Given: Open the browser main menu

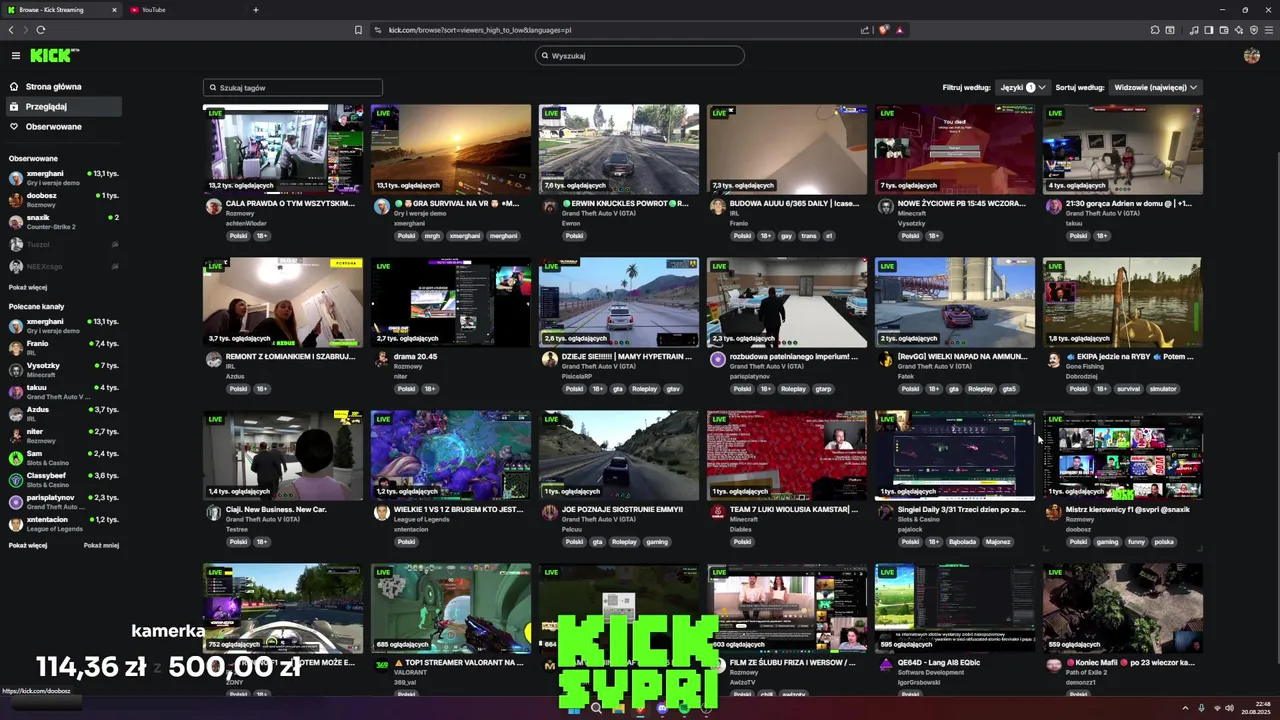Looking at the screenshot, I should (1269, 30).
